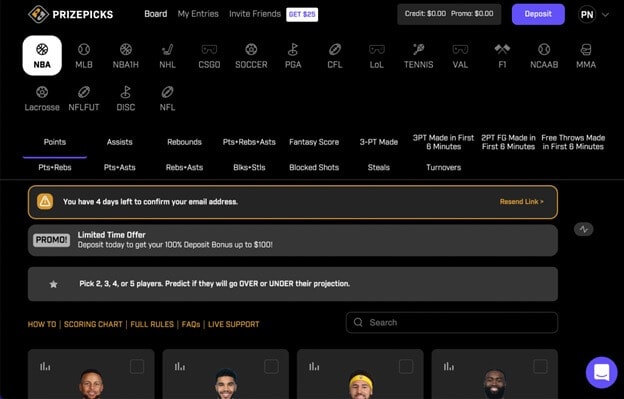
Task: Open the Board page
Action: pyautogui.click(x=156, y=14)
